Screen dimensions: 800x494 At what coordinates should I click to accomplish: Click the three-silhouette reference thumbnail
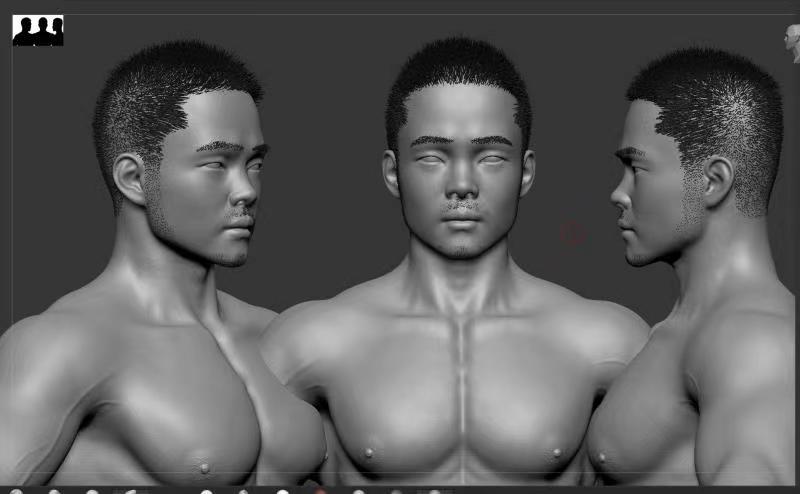[x=37, y=30]
